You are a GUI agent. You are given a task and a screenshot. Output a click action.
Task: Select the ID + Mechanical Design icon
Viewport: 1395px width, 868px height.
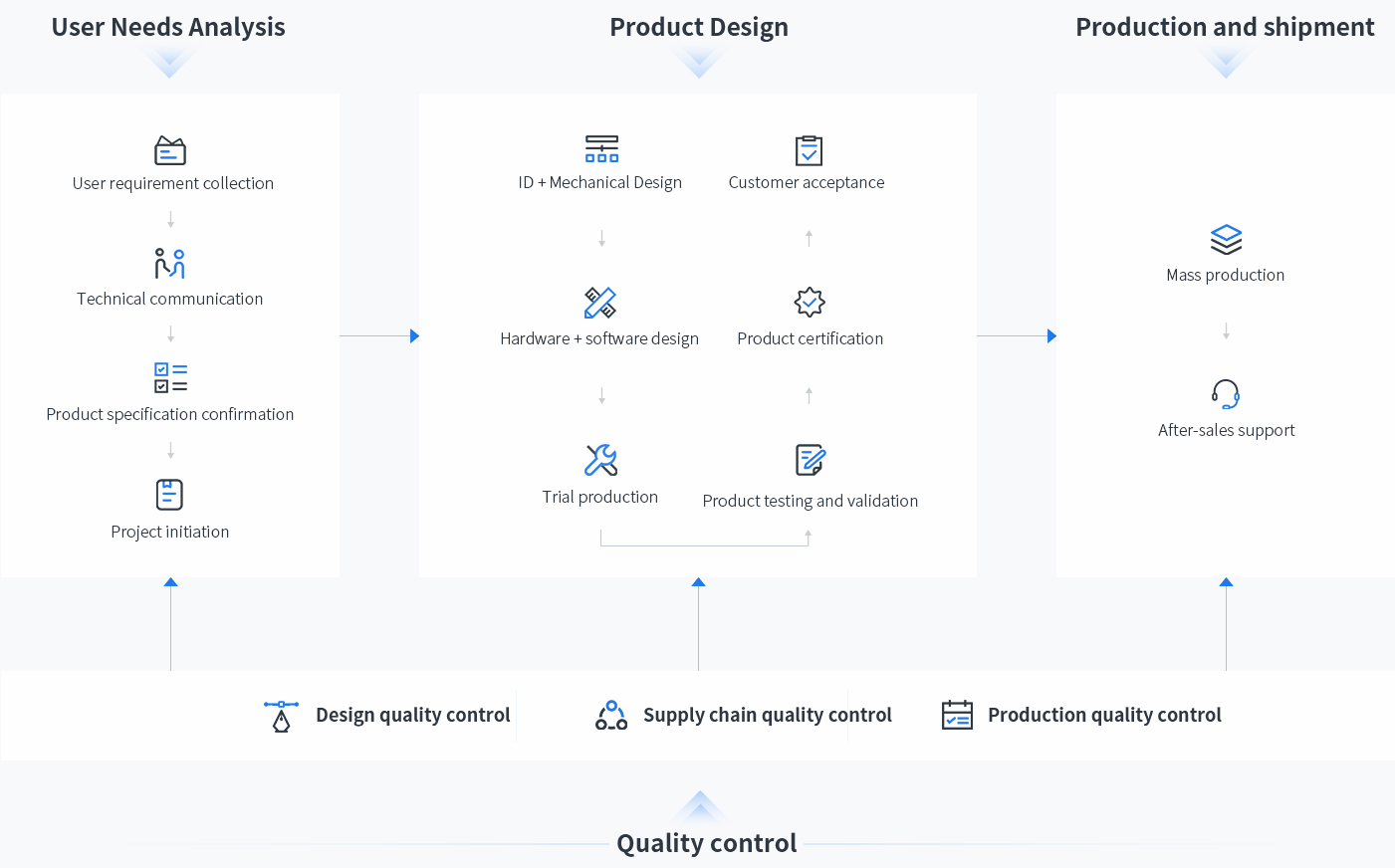[601, 149]
